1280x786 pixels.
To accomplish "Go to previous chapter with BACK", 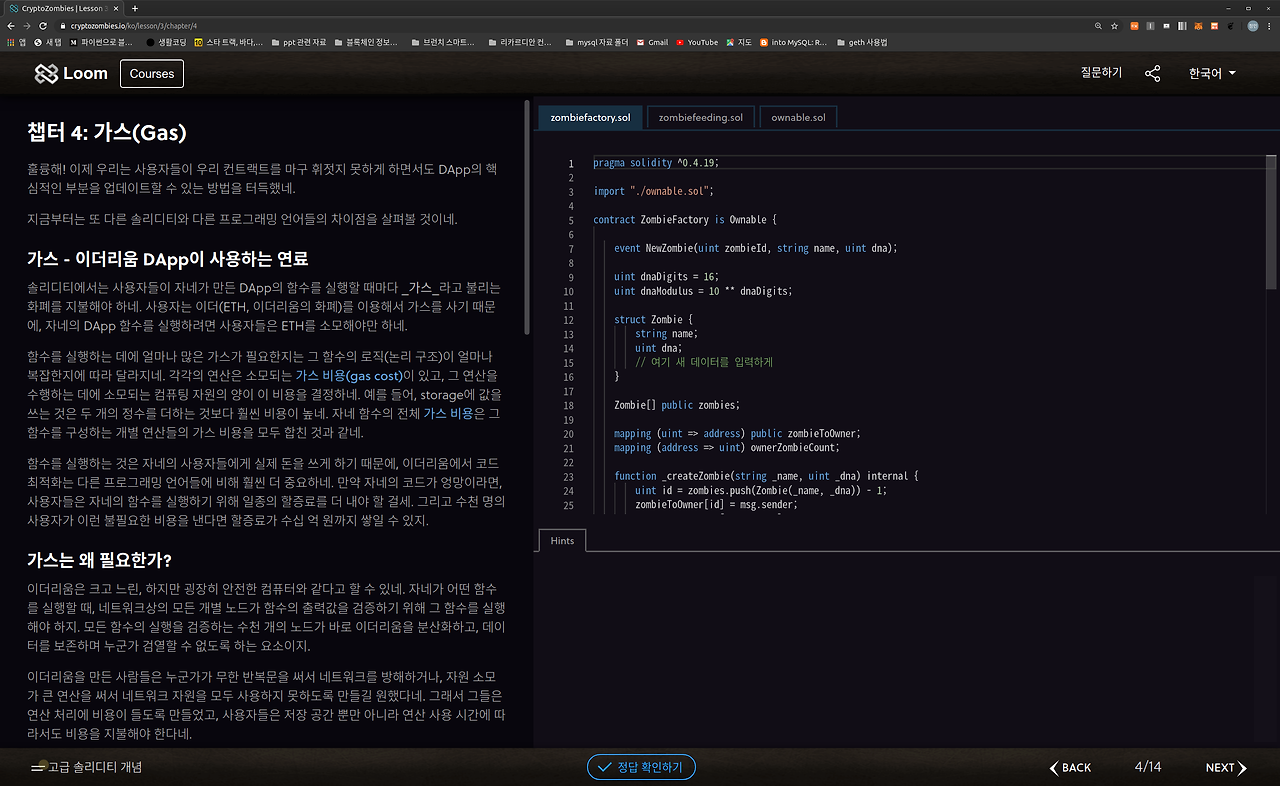I will [x=1070, y=767].
